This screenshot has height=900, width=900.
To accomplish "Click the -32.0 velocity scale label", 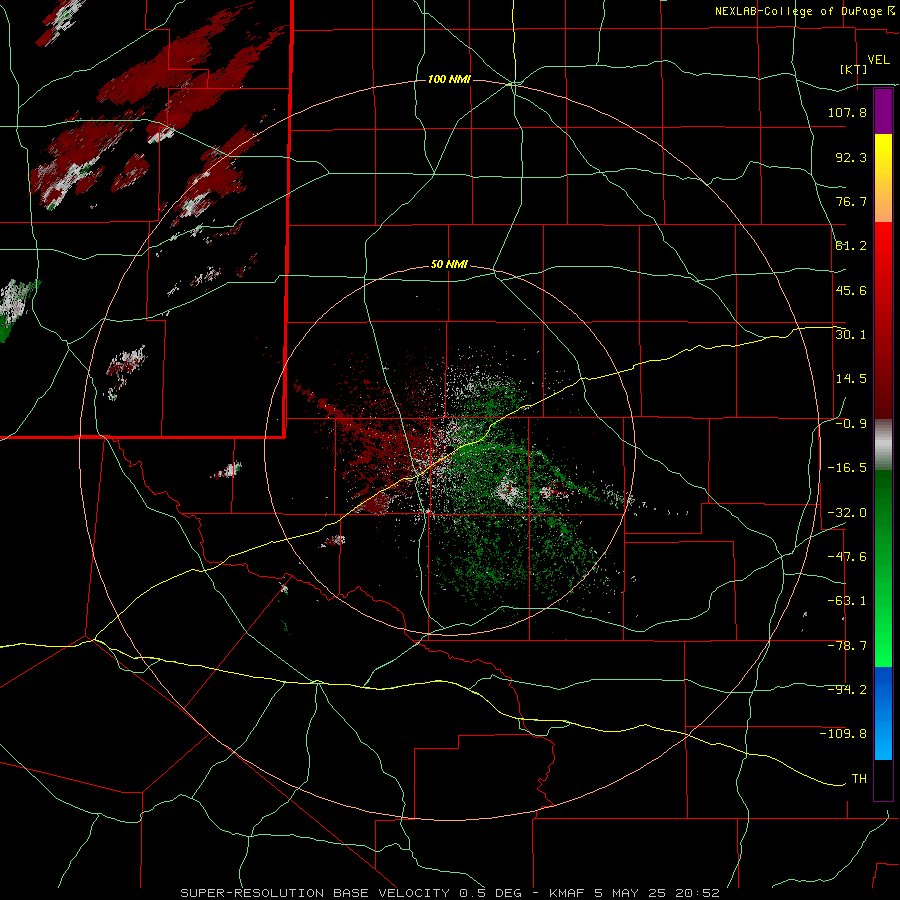I will click(x=847, y=513).
